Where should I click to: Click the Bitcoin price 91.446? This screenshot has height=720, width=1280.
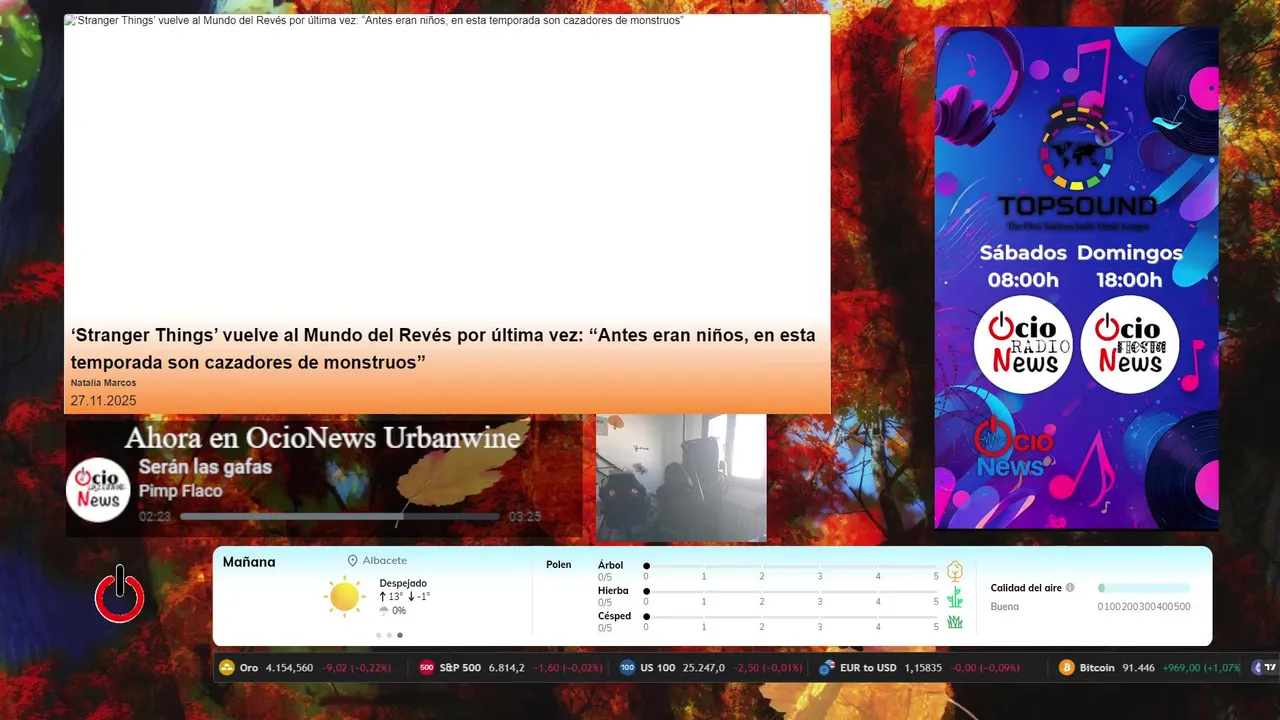coord(1139,667)
